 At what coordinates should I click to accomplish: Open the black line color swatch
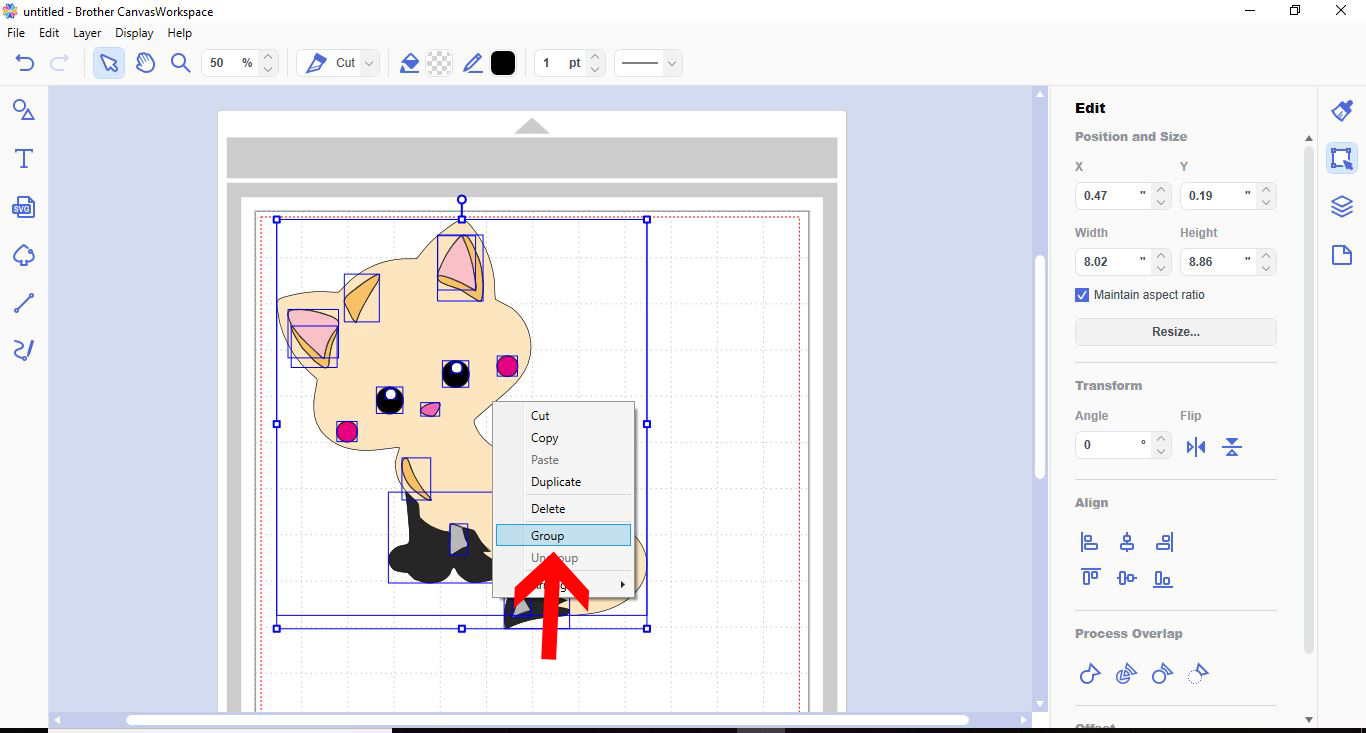click(x=503, y=62)
